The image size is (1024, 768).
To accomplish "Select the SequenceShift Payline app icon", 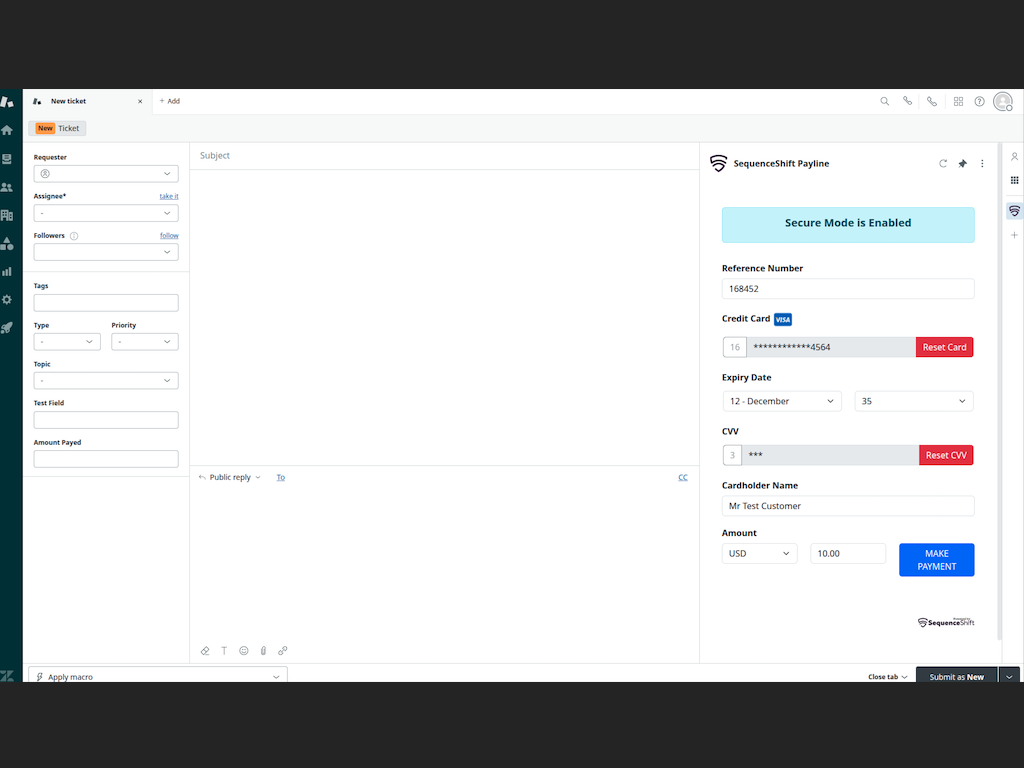I will pos(1014,211).
